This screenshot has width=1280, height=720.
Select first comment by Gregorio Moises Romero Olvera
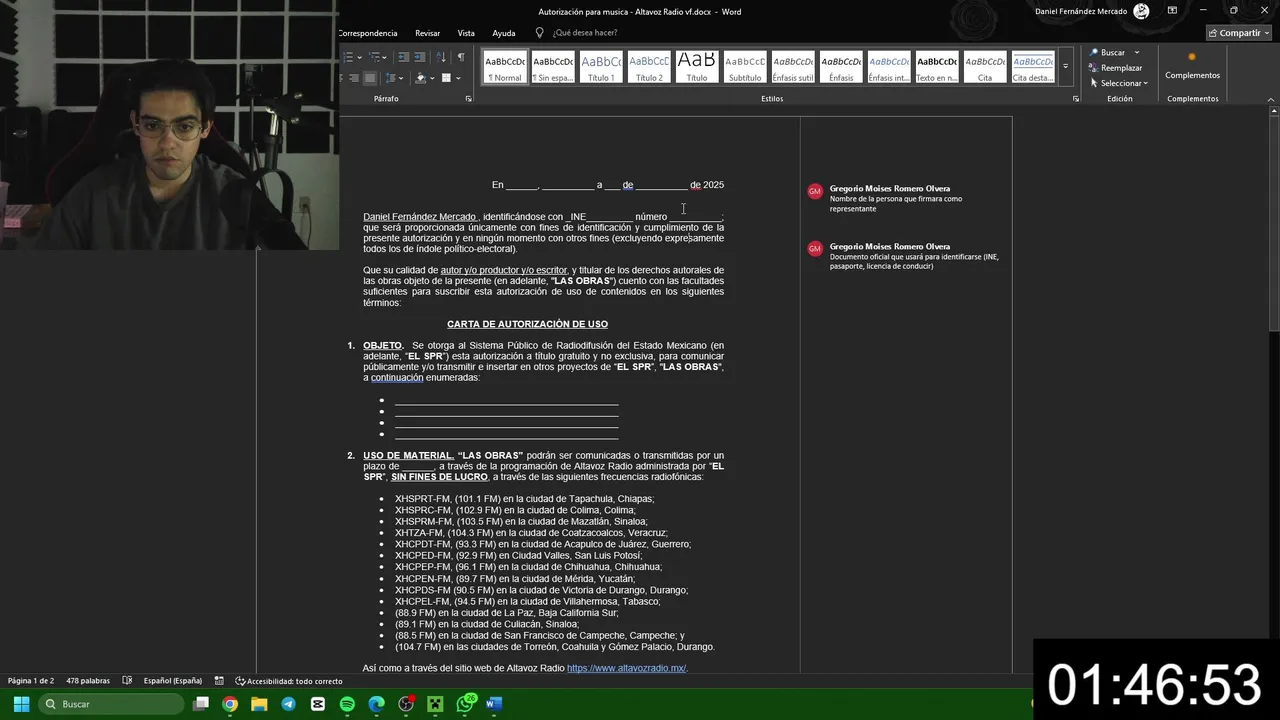point(905,198)
